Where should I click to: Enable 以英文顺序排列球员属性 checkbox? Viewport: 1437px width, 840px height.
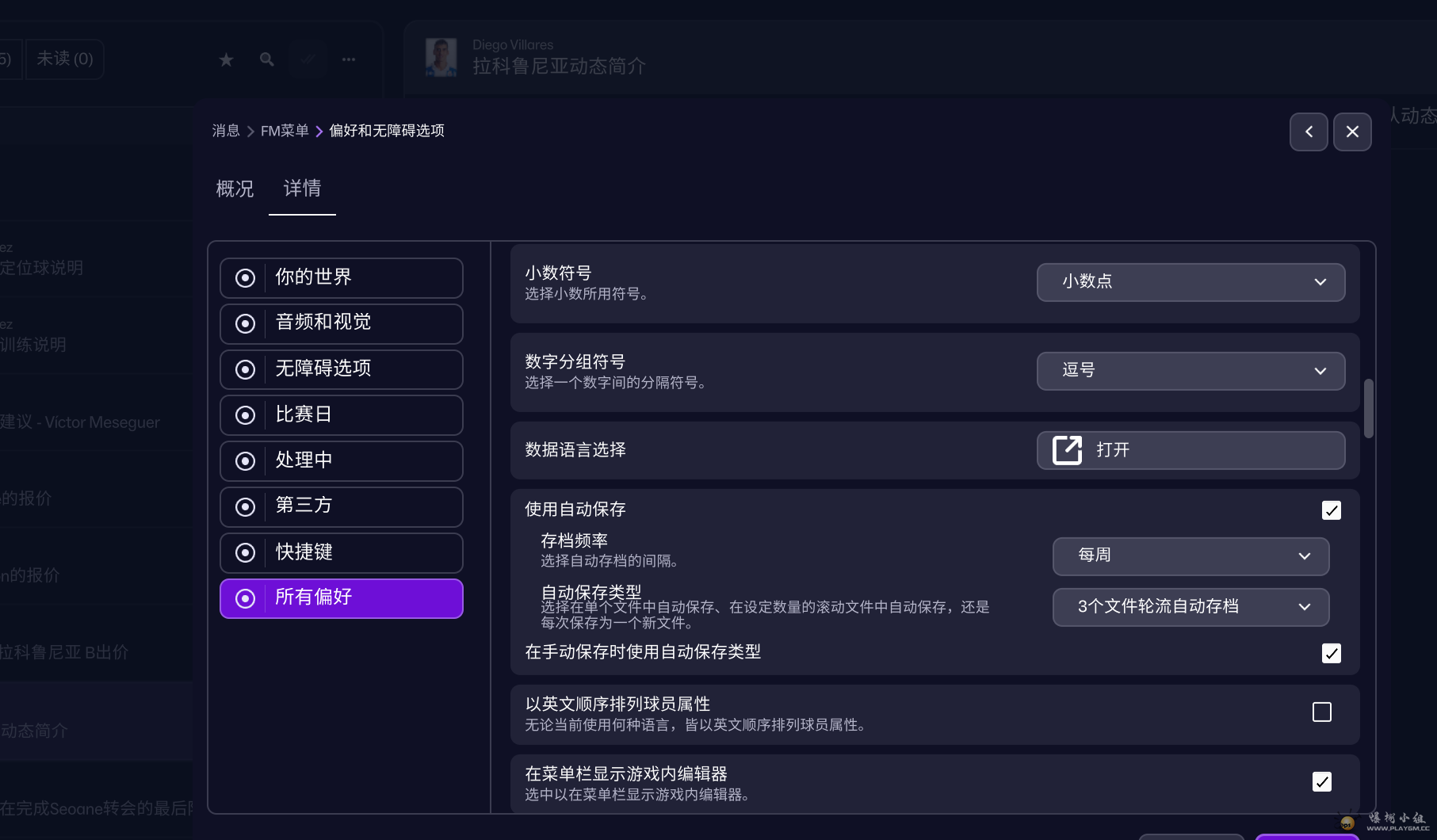(x=1321, y=712)
